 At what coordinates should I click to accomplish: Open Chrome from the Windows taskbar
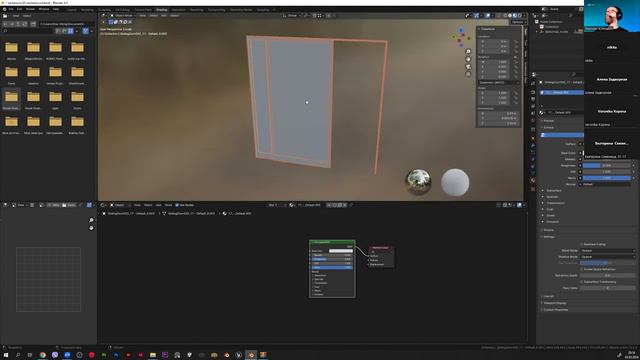click(42, 355)
